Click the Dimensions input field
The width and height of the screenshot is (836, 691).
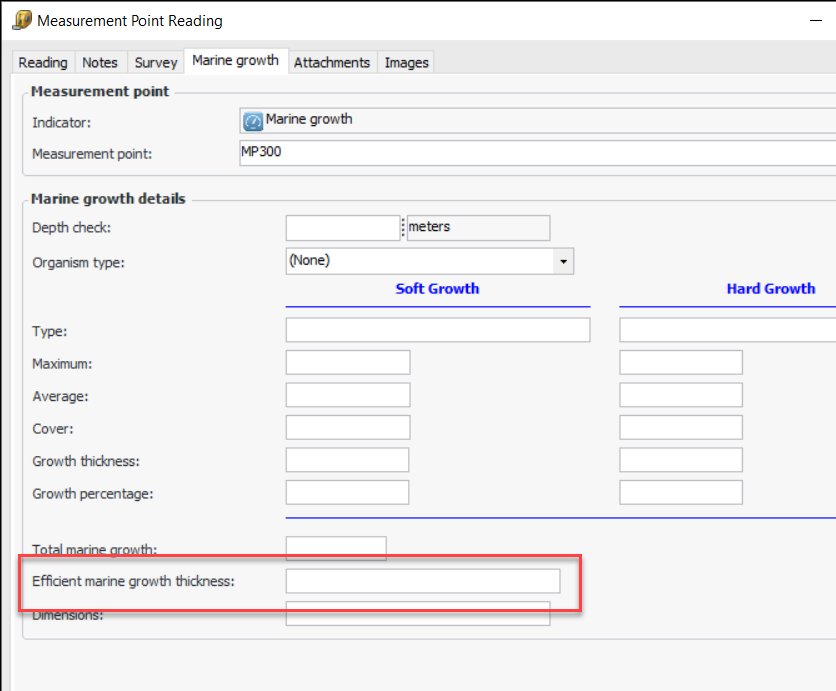click(417, 614)
